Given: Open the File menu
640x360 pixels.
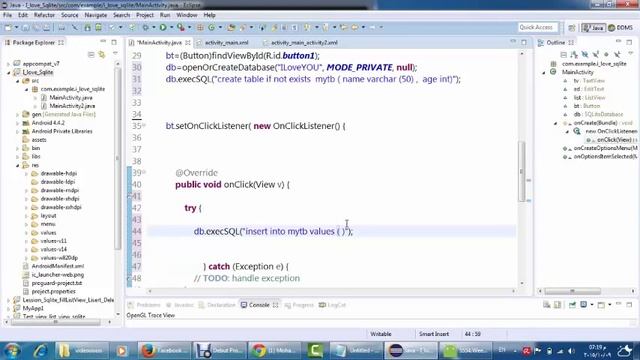Looking at the screenshot, I should pyautogui.click(x=7, y=15).
